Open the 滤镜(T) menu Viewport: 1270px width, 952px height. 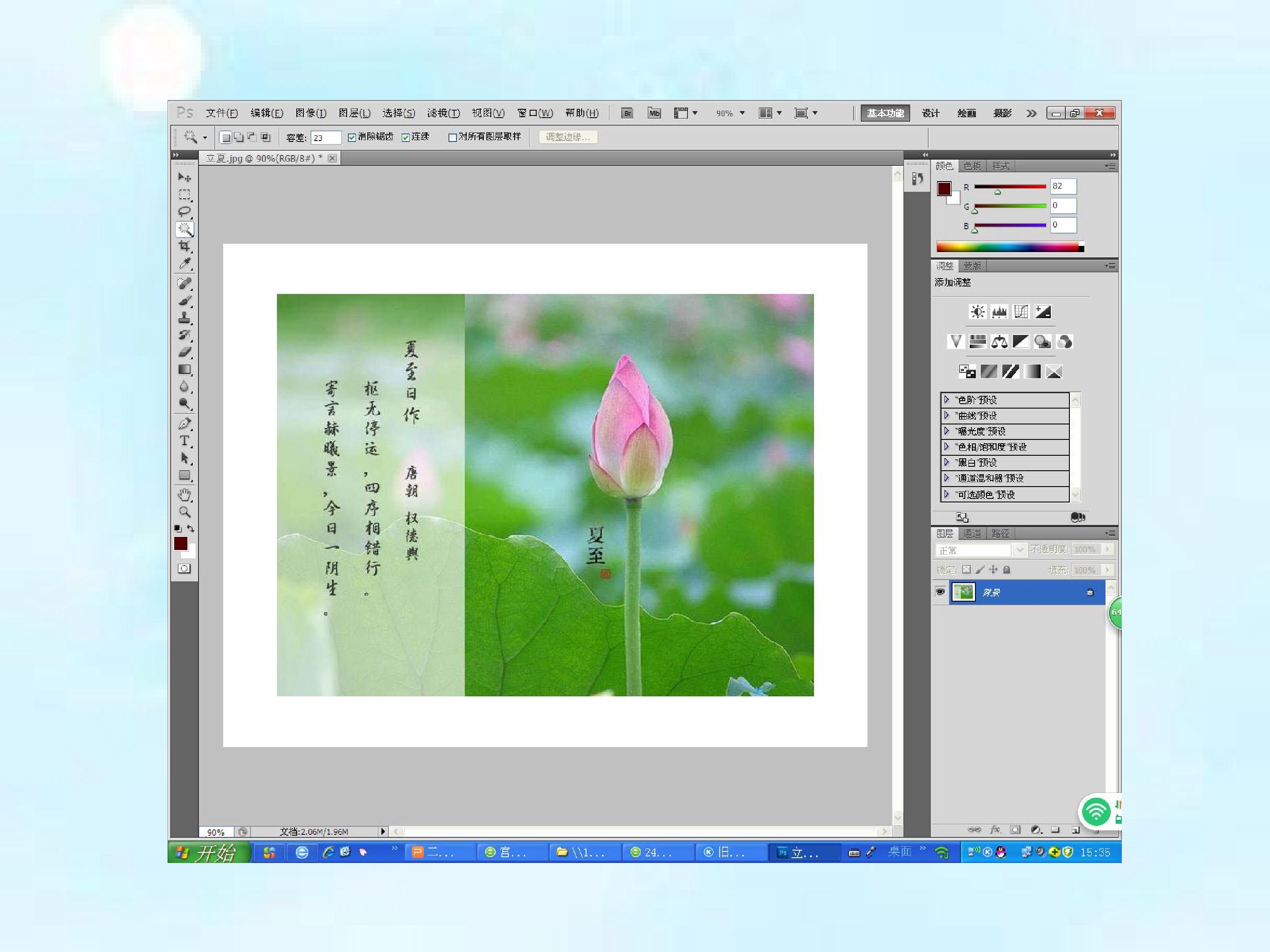click(443, 113)
